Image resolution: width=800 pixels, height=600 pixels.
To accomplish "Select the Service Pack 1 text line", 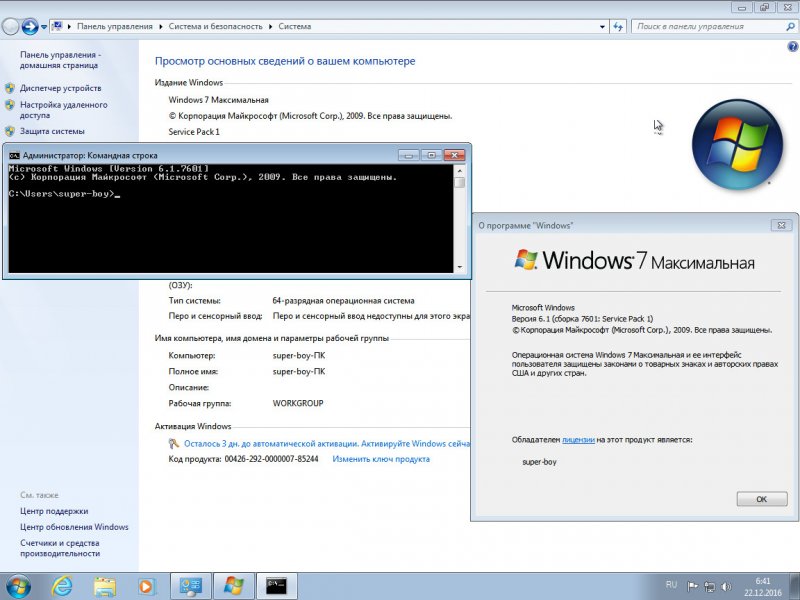I will point(194,132).
